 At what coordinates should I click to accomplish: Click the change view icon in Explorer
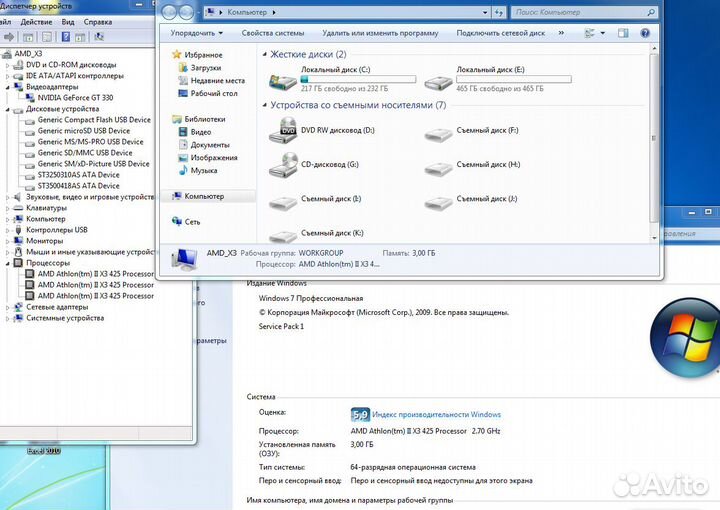tap(590, 33)
